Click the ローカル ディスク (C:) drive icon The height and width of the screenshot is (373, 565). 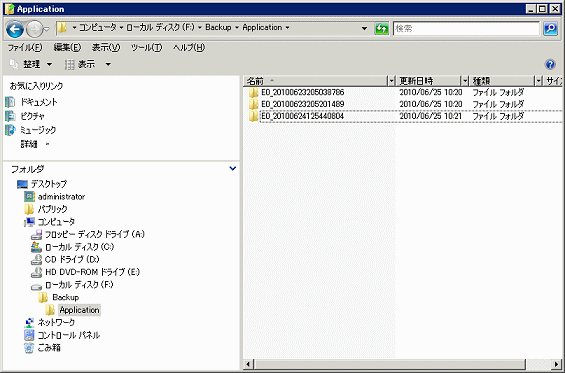click(x=36, y=247)
